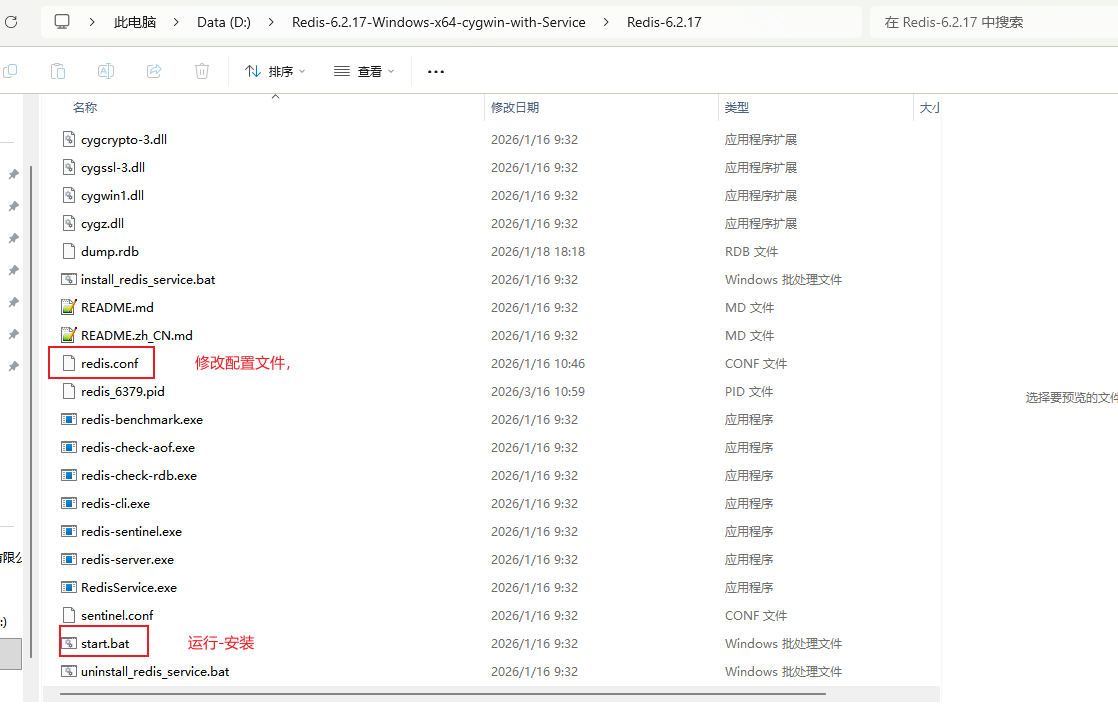Image resolution: width=1118 pixels, height=714 pixels.
Task: Click the paste clipboard icon
Action: click(58, 71)
